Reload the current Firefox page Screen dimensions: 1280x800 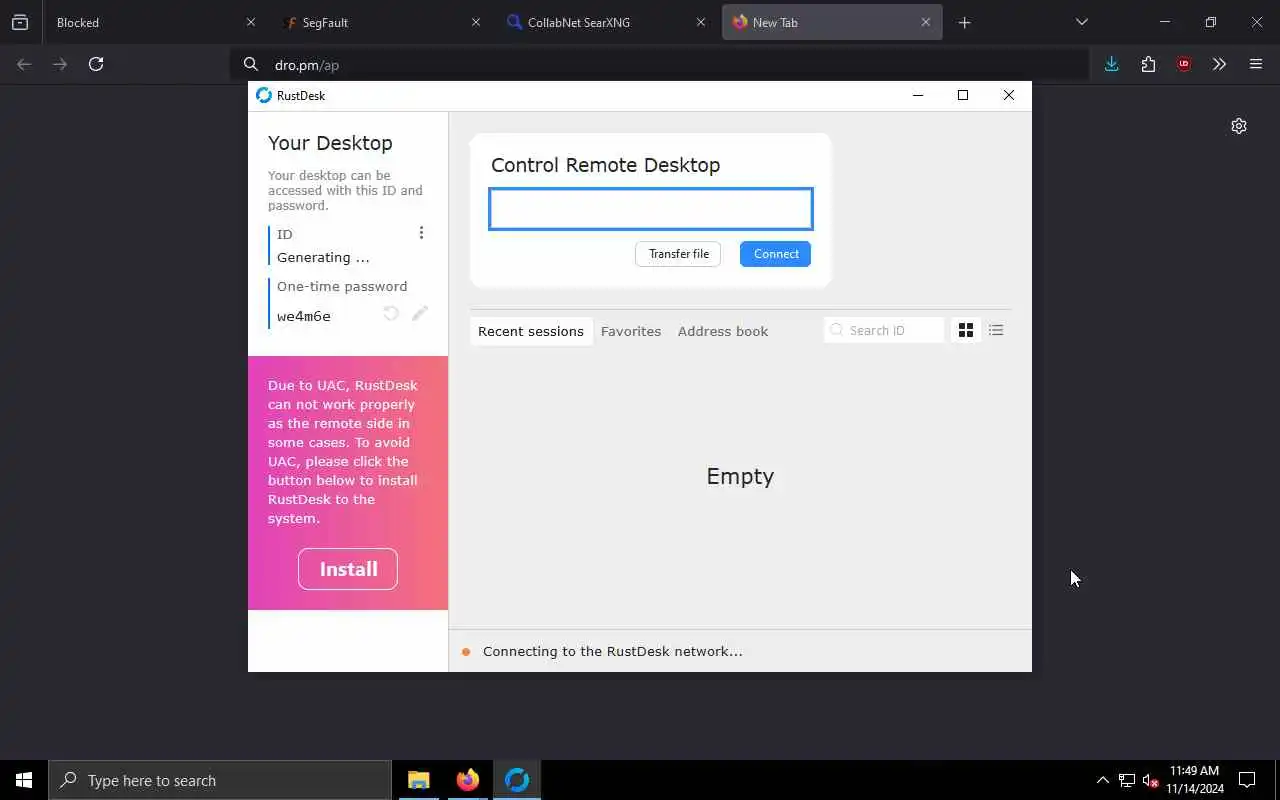[96, 64]
